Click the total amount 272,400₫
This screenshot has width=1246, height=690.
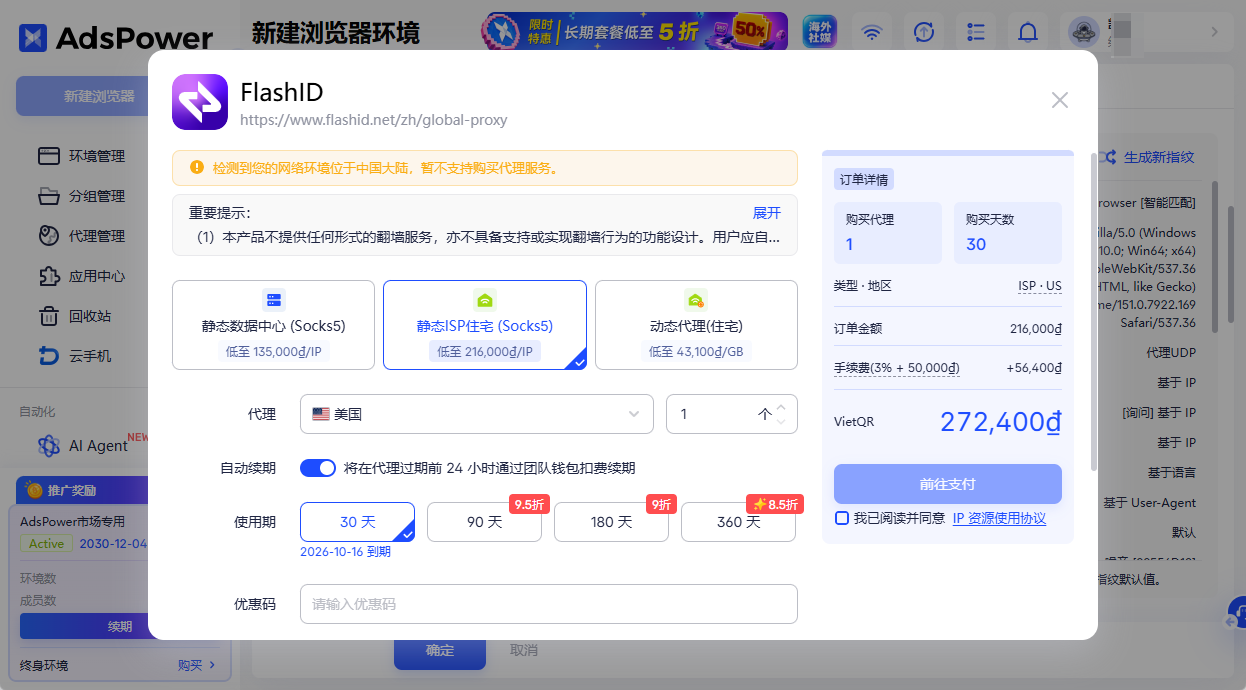pyautogui.click(x=1000, y=422)
